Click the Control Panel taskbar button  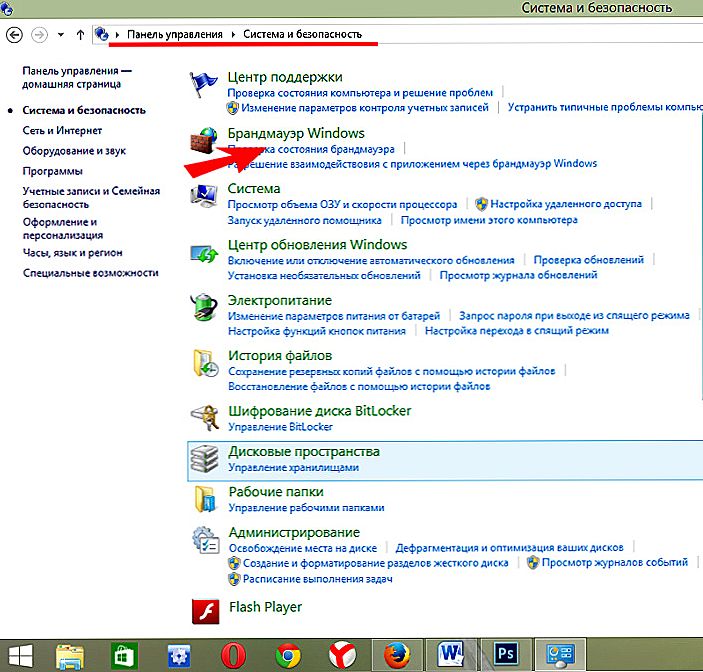[560, 655]
